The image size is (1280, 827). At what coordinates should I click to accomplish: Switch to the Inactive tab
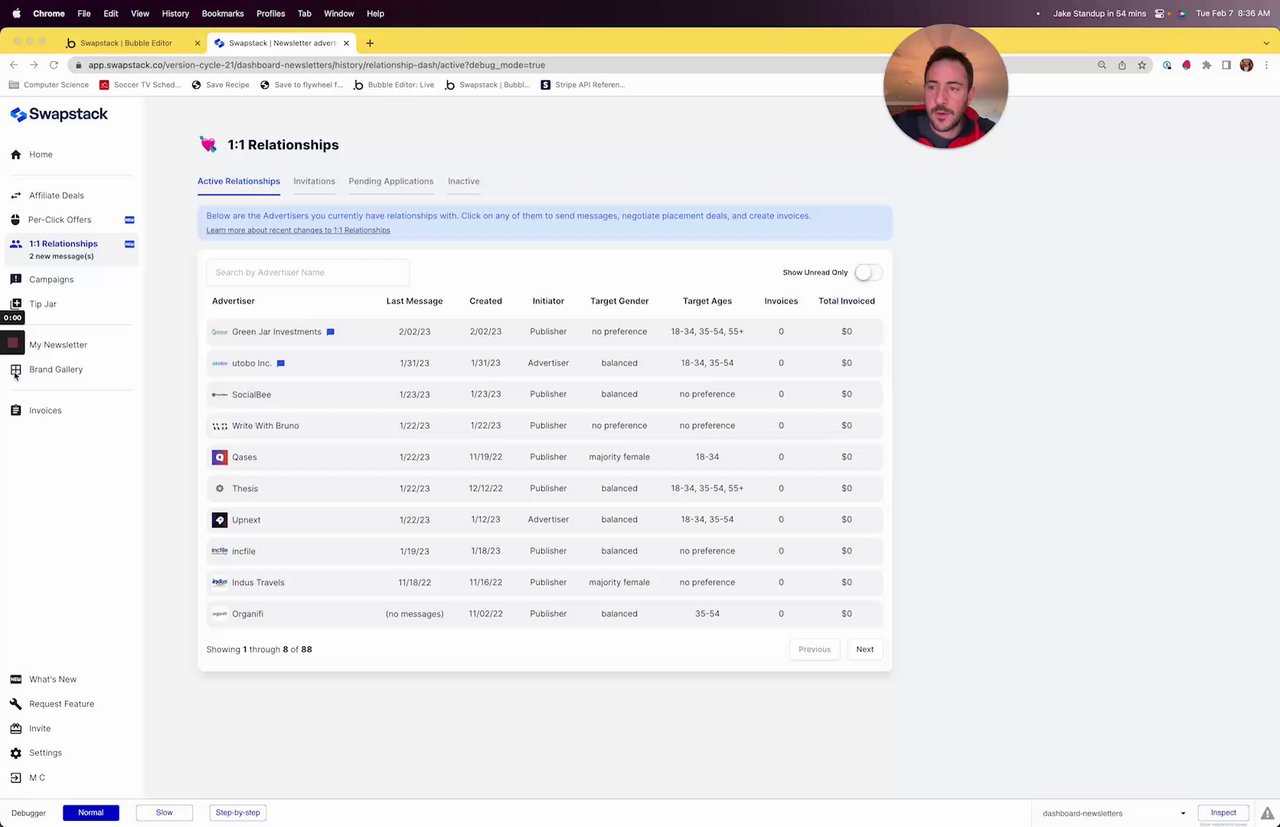coord(464,182)
